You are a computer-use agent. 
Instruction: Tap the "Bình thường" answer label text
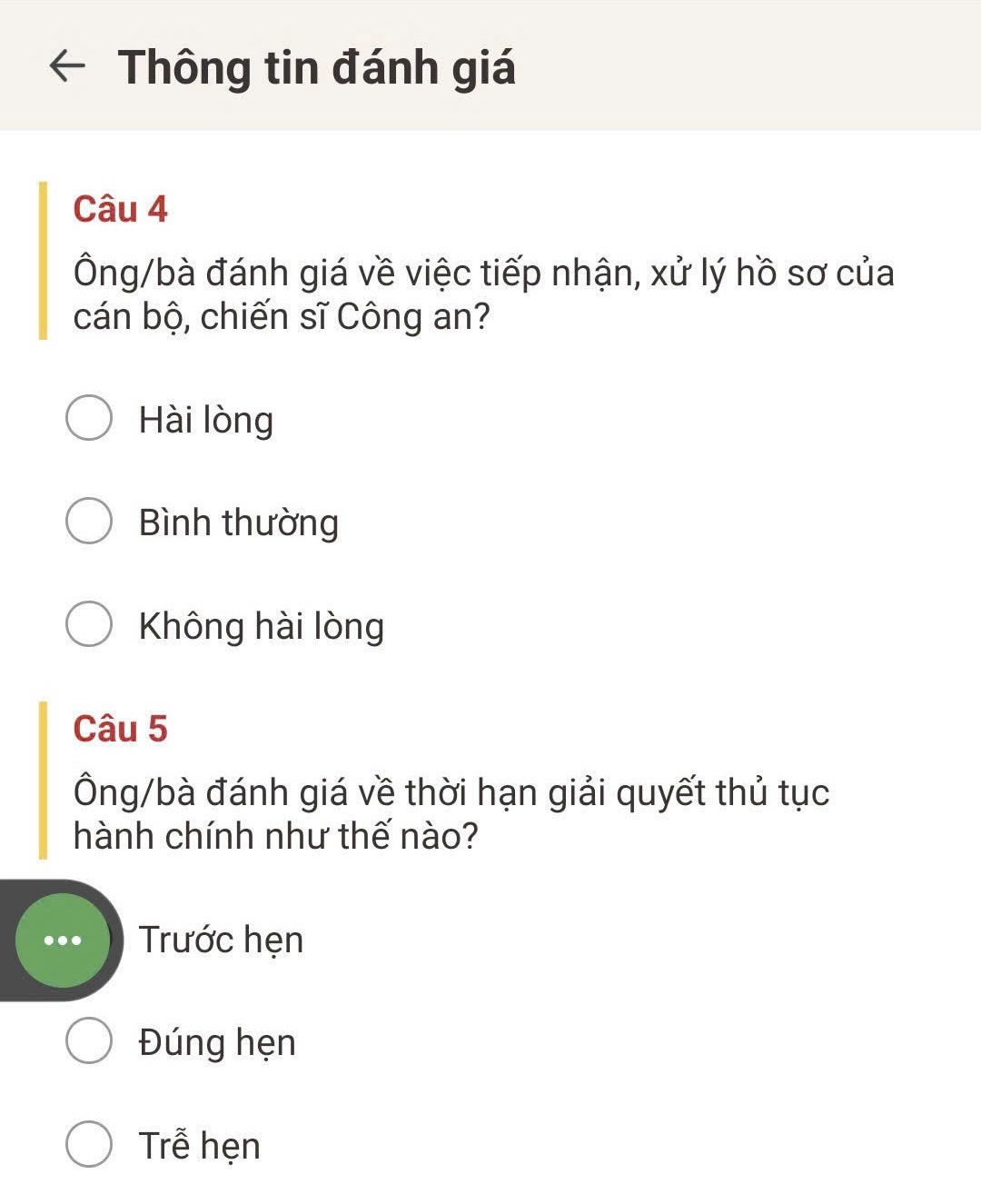239,522
